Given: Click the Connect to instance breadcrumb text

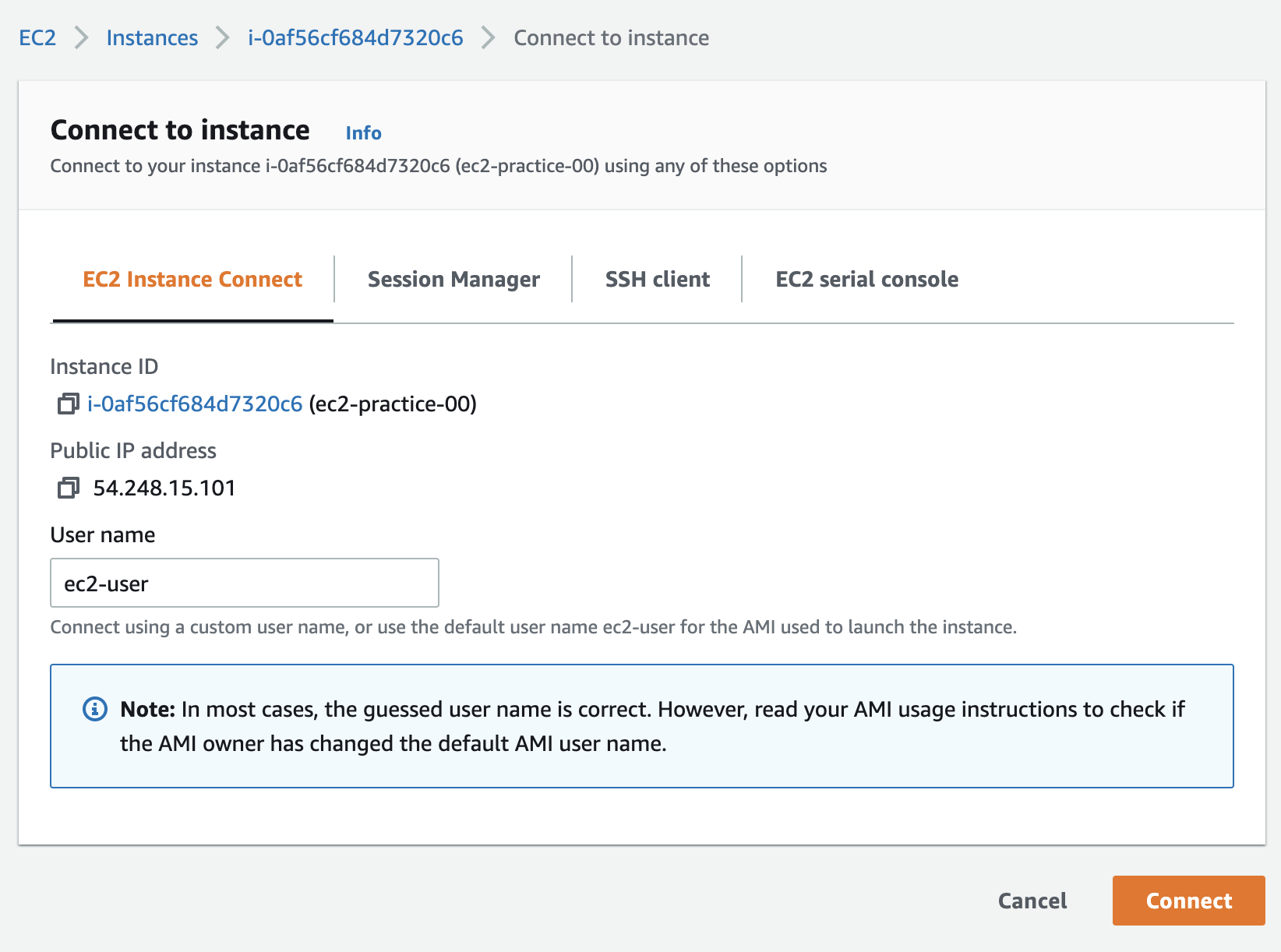Looking at the screenshot, I should [x=611, y=37].
